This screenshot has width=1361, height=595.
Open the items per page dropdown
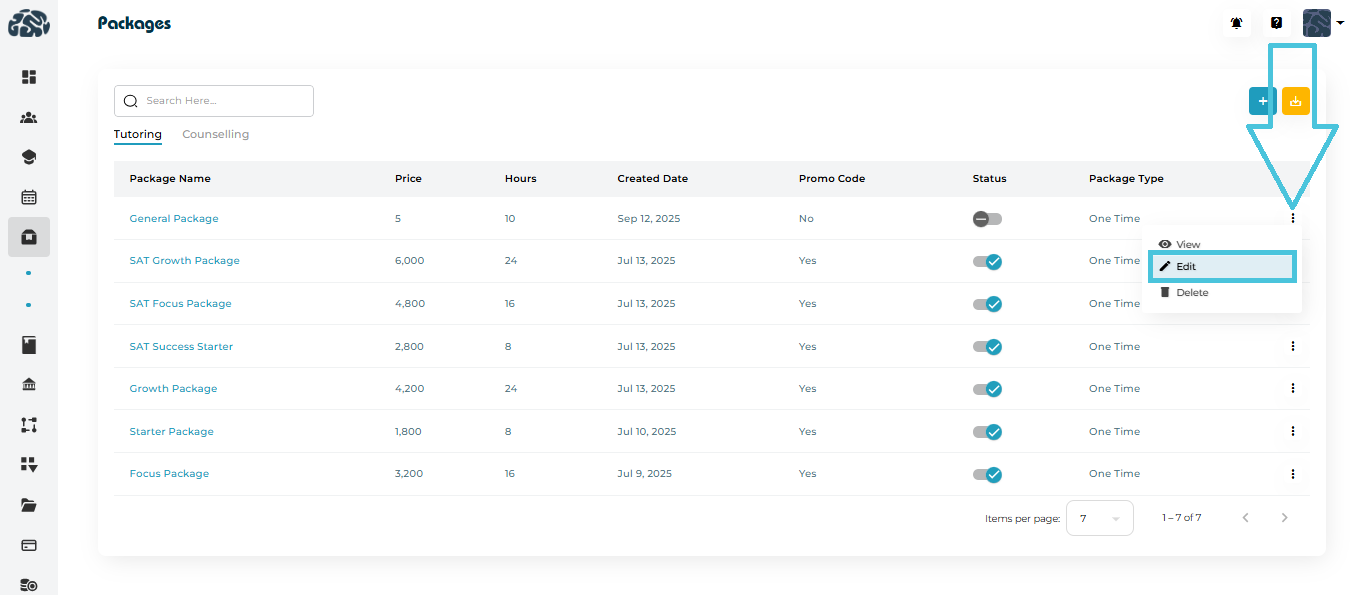pos(1099,518)
